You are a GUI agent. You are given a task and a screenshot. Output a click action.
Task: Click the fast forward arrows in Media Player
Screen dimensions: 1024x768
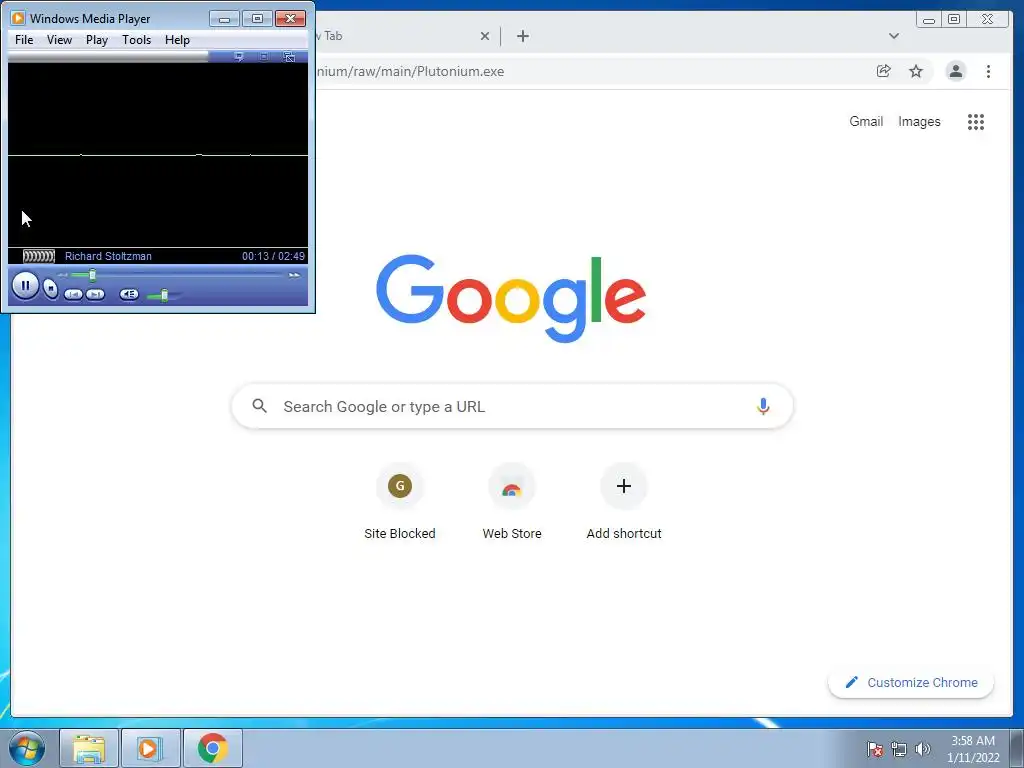tap(294, 275)
